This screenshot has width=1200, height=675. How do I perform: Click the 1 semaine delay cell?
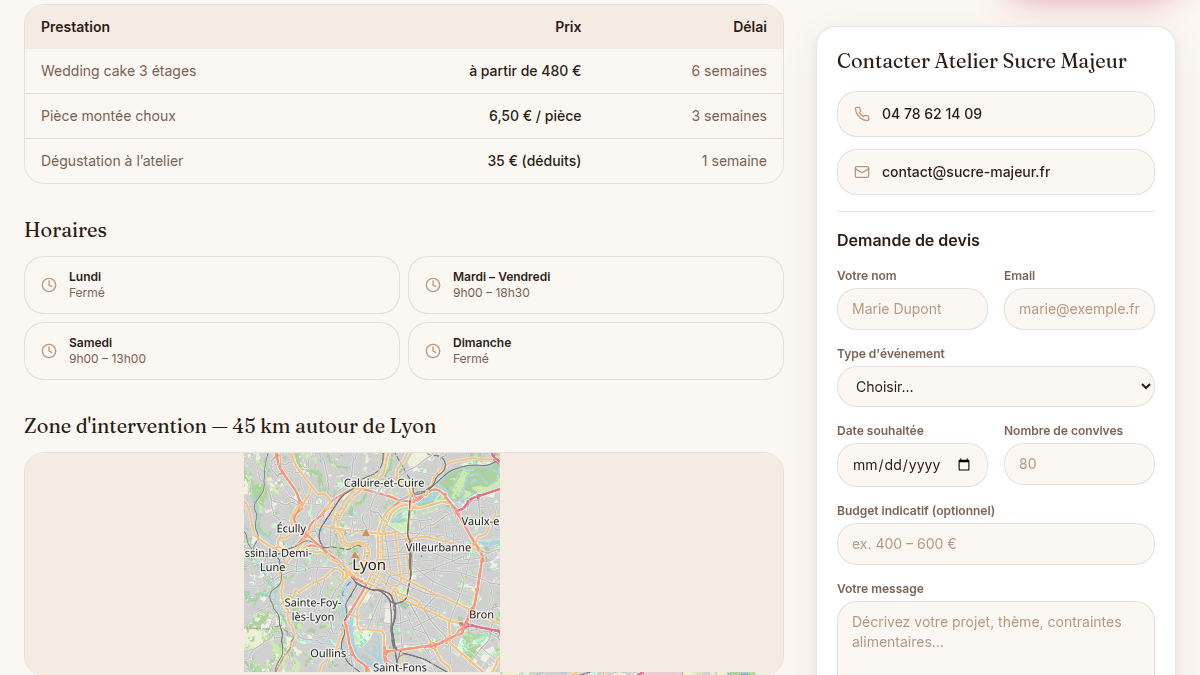[x=734, y=161]
